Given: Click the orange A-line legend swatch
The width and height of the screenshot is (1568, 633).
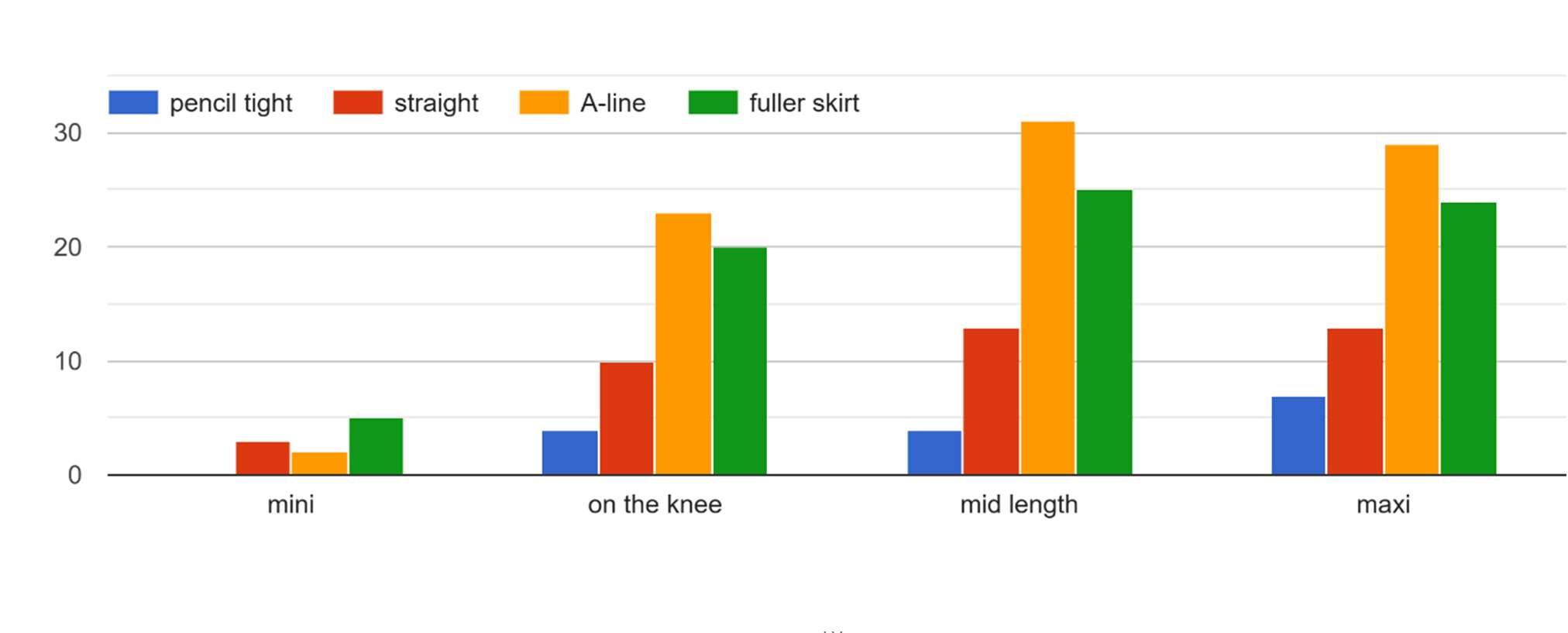Looking at the screenshot, I should coord(544,102).
